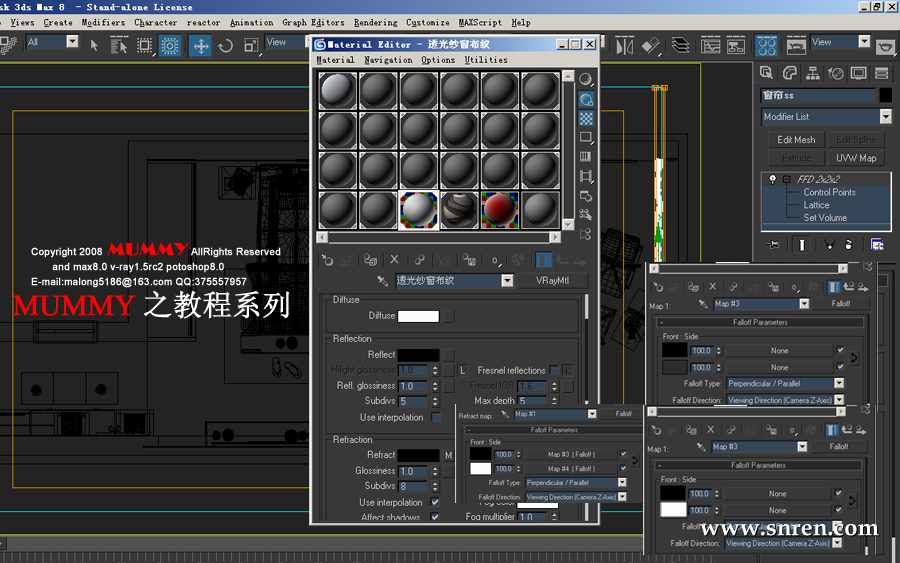The height and width of the screenshot is (563, 900).
Task: Open the Modifier List dropdown
Action: [886, 117]
